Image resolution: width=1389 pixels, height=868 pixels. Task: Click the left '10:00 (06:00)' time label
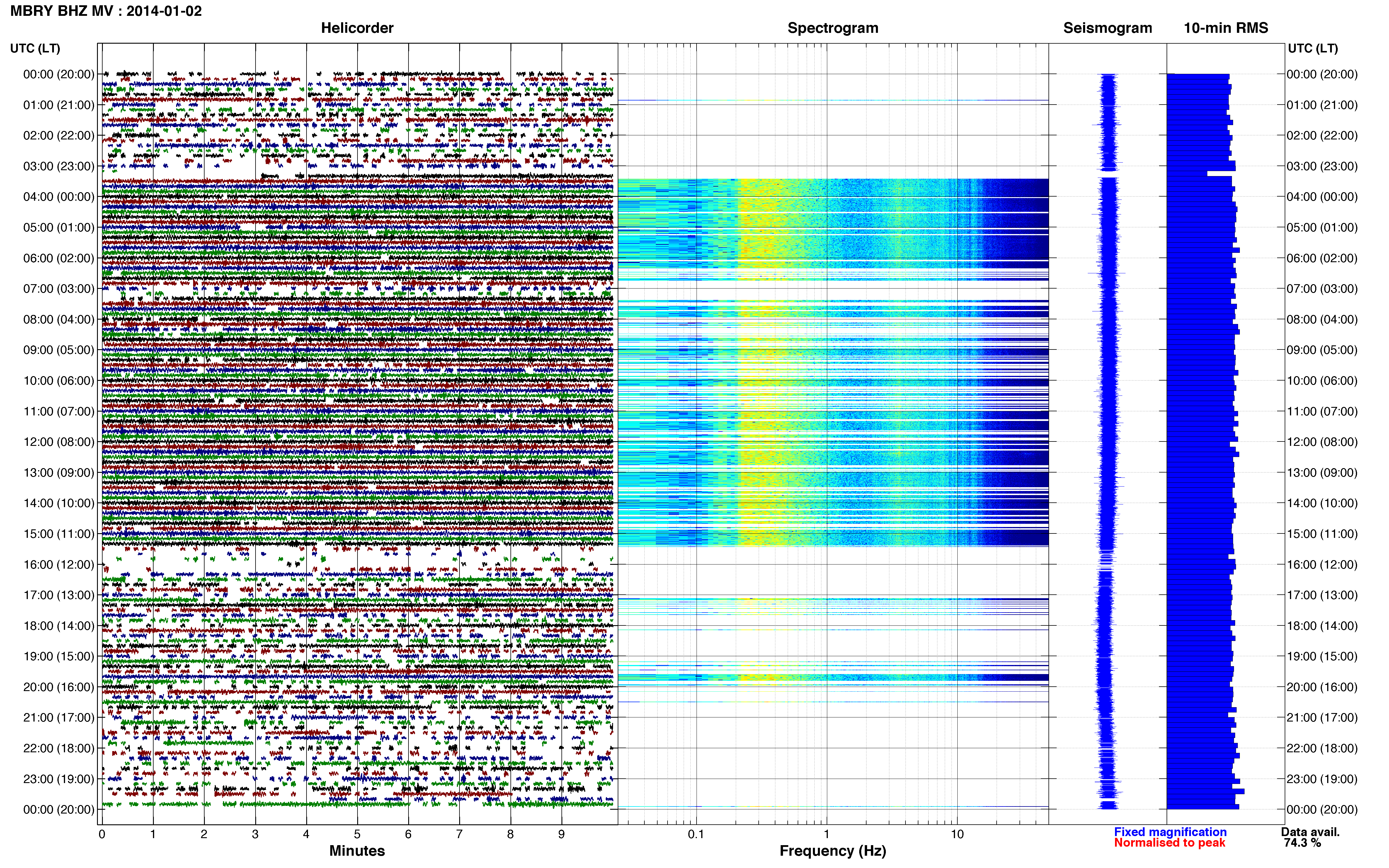(59, 381)
